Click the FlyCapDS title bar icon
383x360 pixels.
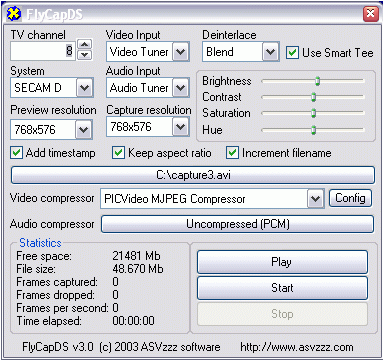coord(14,13)
